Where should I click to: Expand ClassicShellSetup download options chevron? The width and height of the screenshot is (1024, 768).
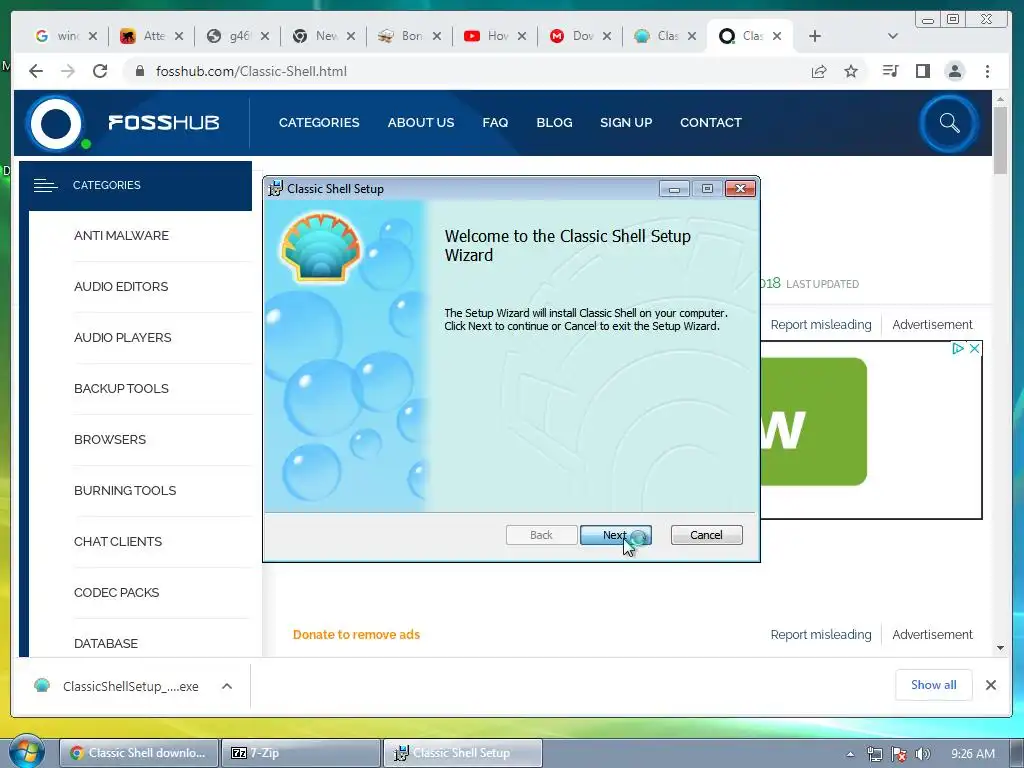coord(227,686)
